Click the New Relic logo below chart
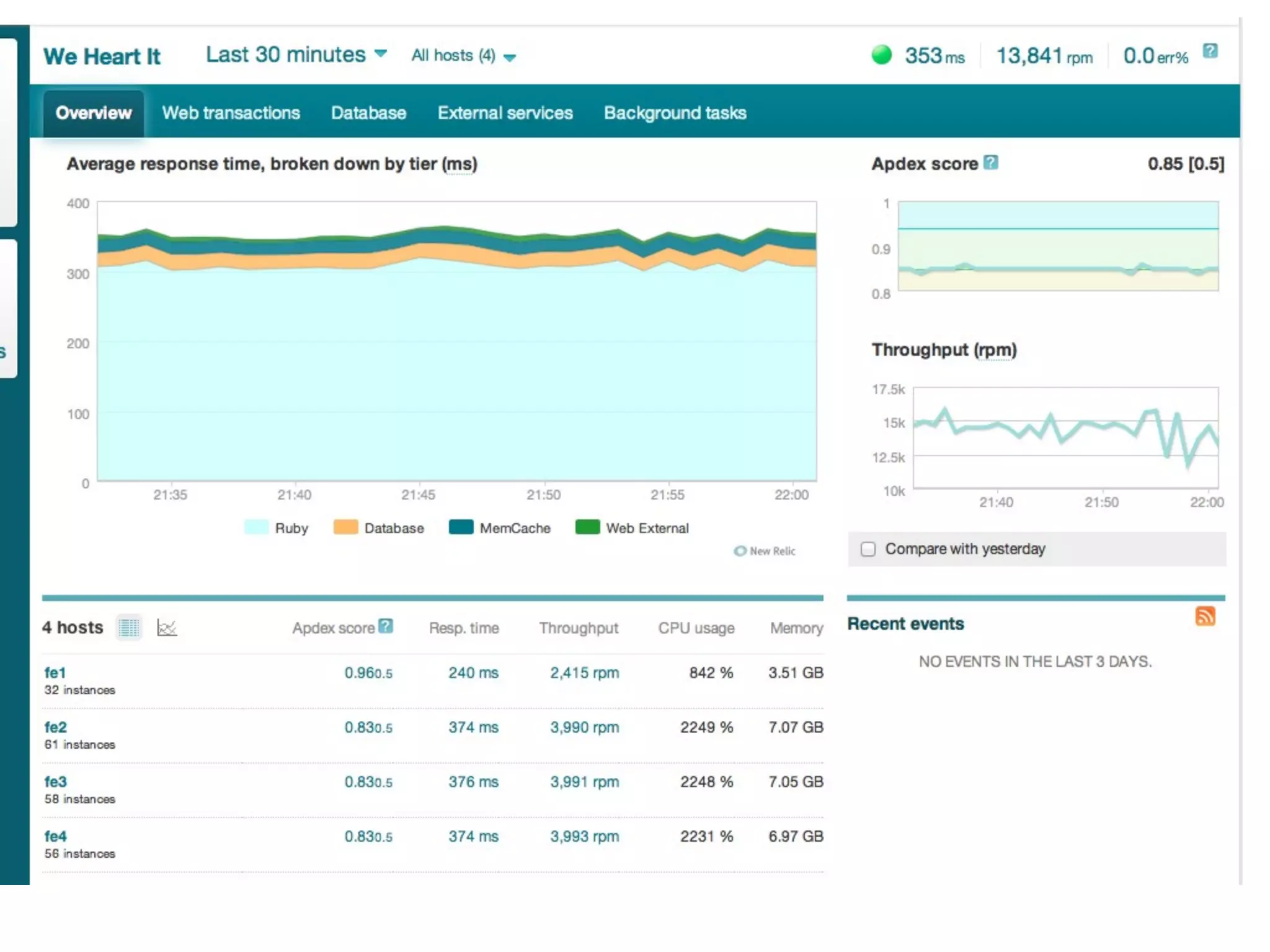This screenshot has width=1270, height=952. tap(765, 551)
